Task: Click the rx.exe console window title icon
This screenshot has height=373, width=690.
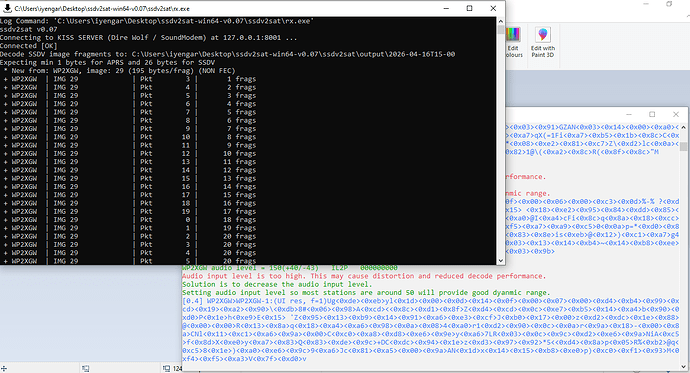Action: (7, 8)
